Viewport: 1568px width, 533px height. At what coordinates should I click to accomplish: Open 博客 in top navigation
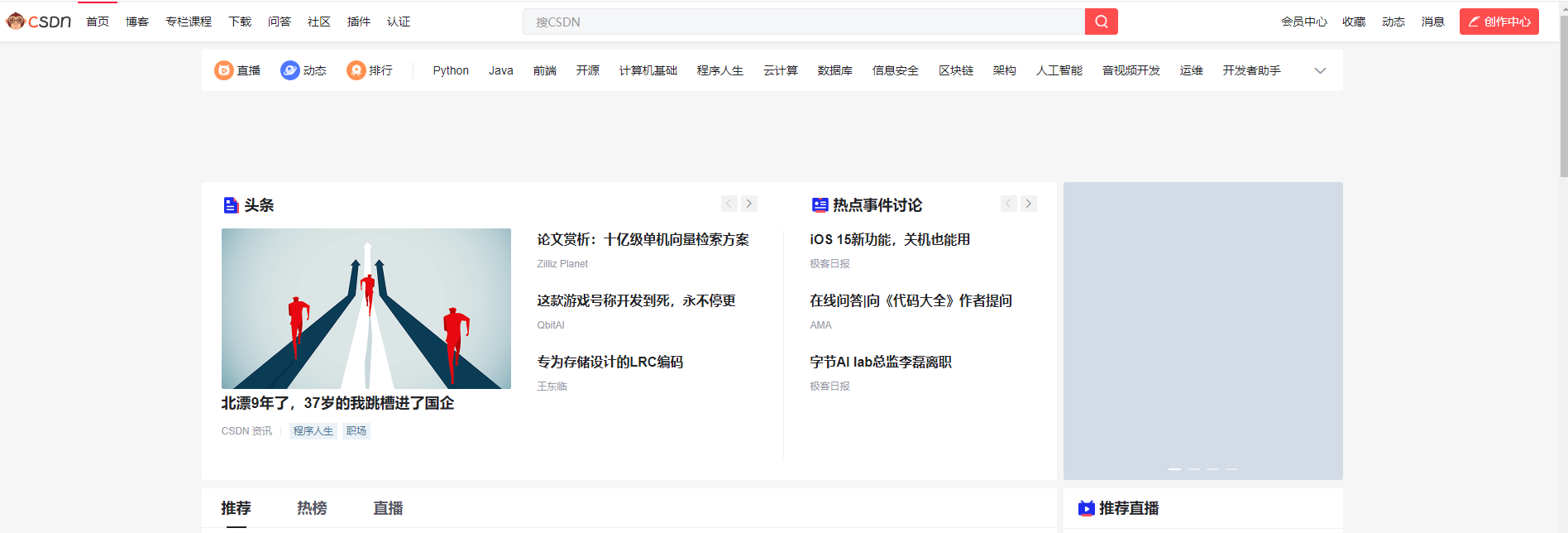137,22
